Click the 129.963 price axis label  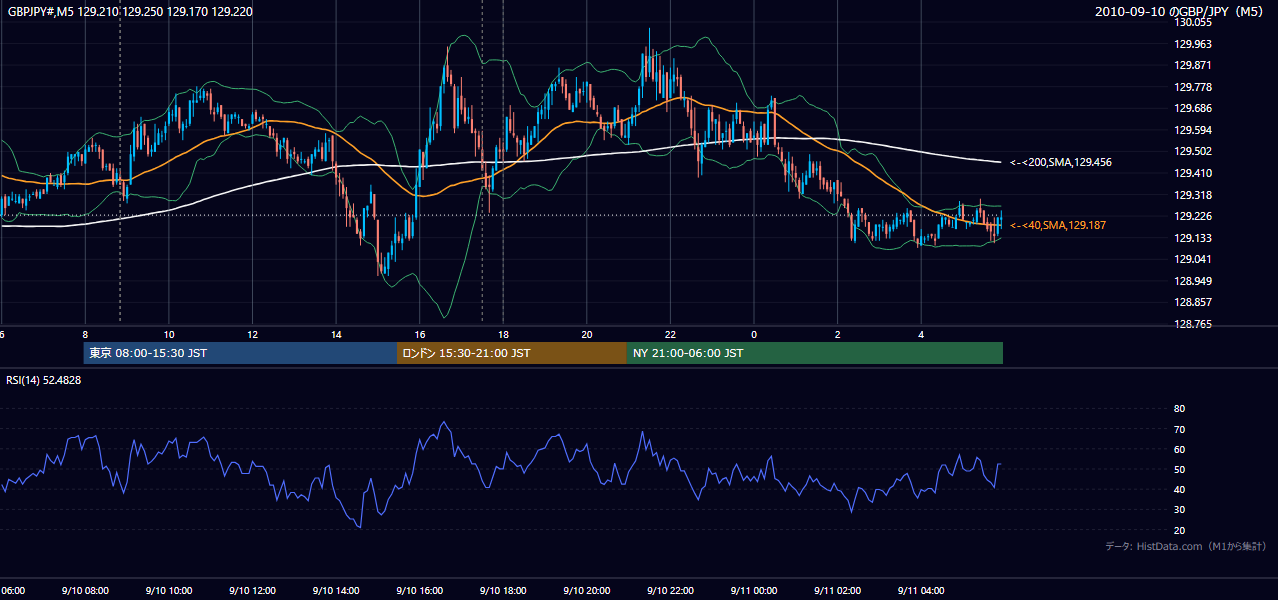[1194, 44]
